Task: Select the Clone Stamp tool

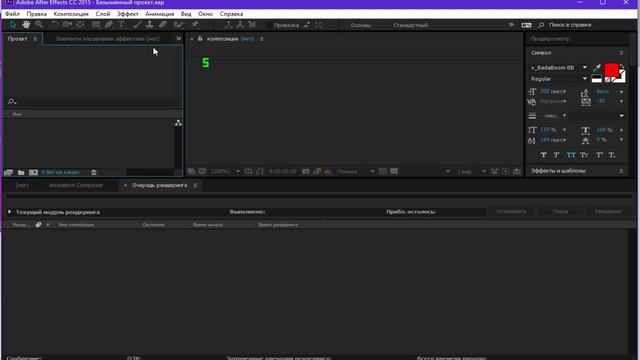Action: [x=150, y=25]
